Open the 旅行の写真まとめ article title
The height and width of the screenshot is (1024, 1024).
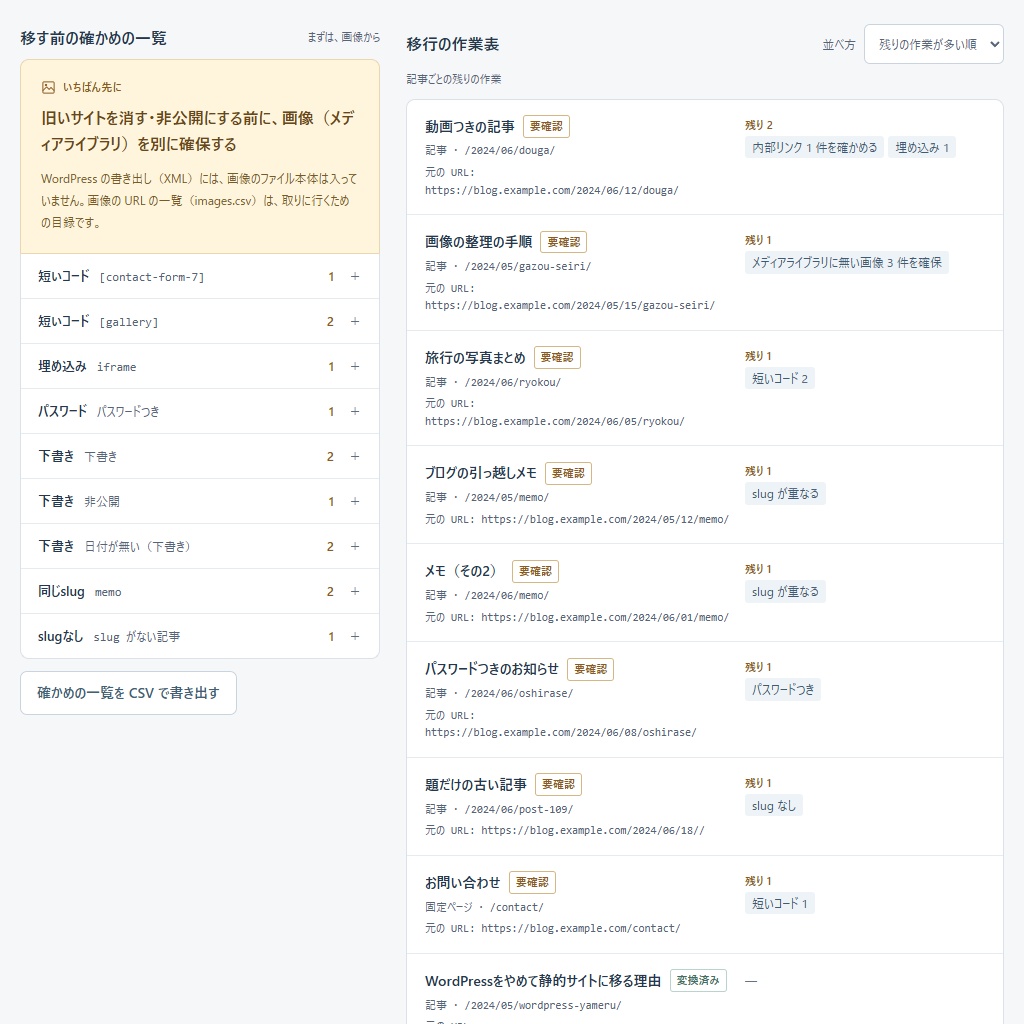475,358
